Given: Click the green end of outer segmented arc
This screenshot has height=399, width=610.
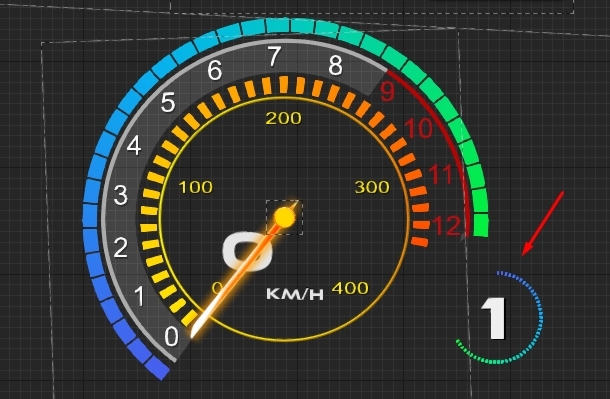Looking at the screenshot, I should point(481,226).
